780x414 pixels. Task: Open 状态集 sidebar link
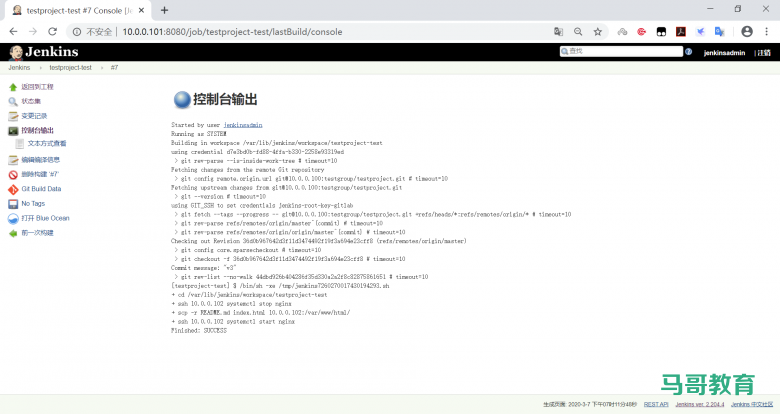pos(31,102)
